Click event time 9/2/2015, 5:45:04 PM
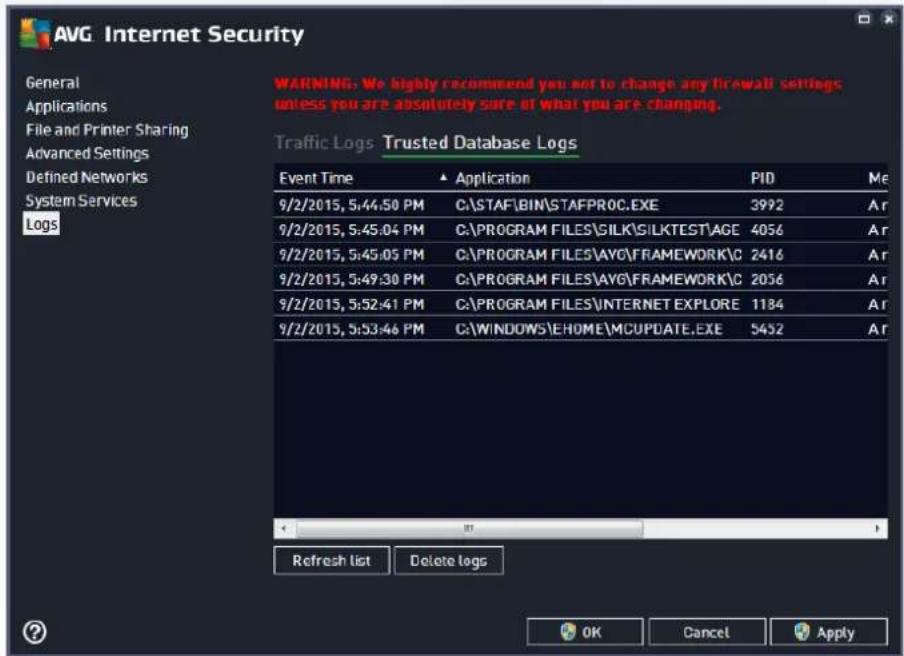The width and height of the screenshot is (904, 656). tap(351, 230)
